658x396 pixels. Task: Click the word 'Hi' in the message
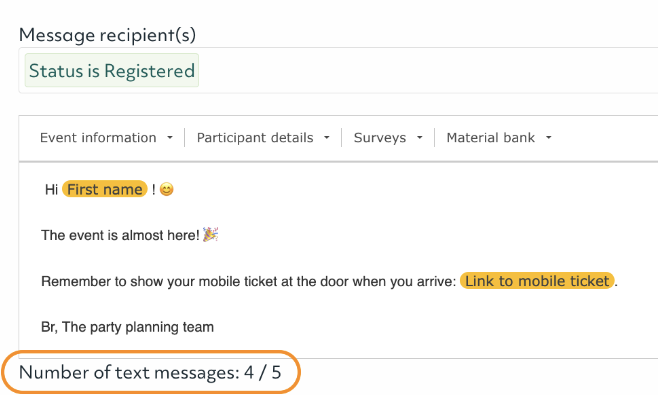[51, 190]
